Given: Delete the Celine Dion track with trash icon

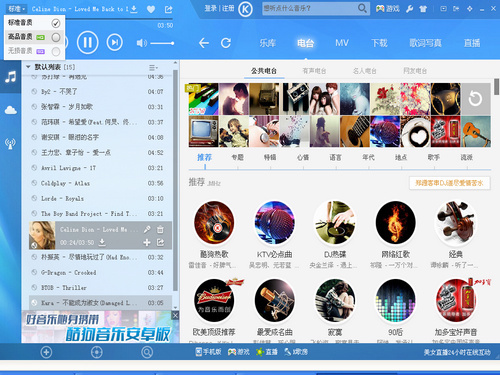Looking at the screenshot, I should point(160,229).
